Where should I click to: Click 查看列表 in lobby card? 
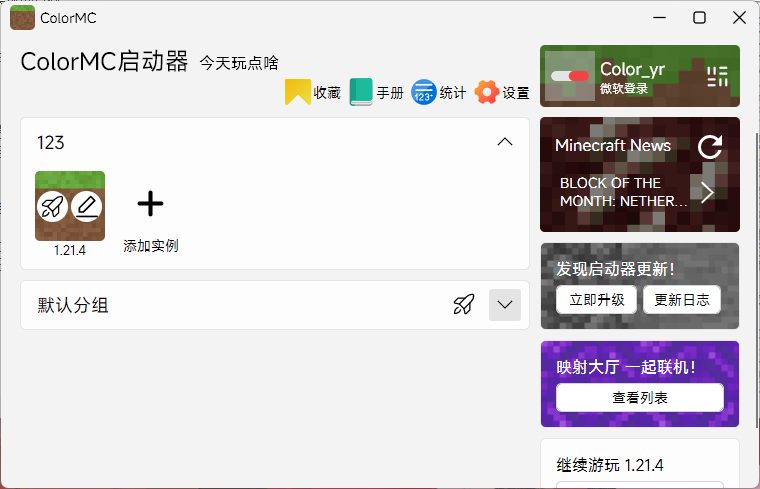pyautogui.click(x=640, y=398)
